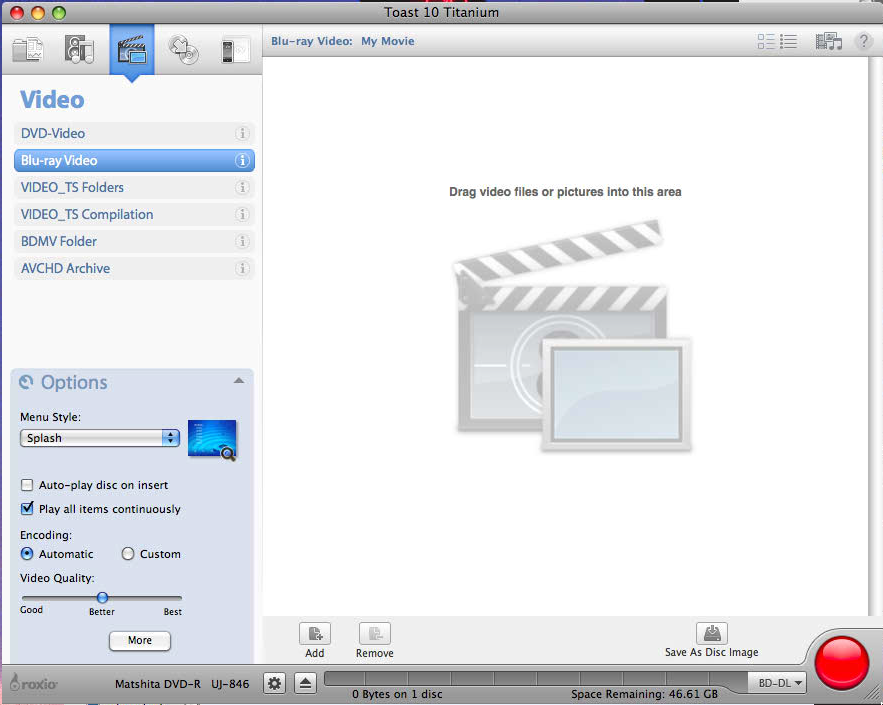Click the More options button
This screenshot has height=705, width=883.
pos(140,641)
